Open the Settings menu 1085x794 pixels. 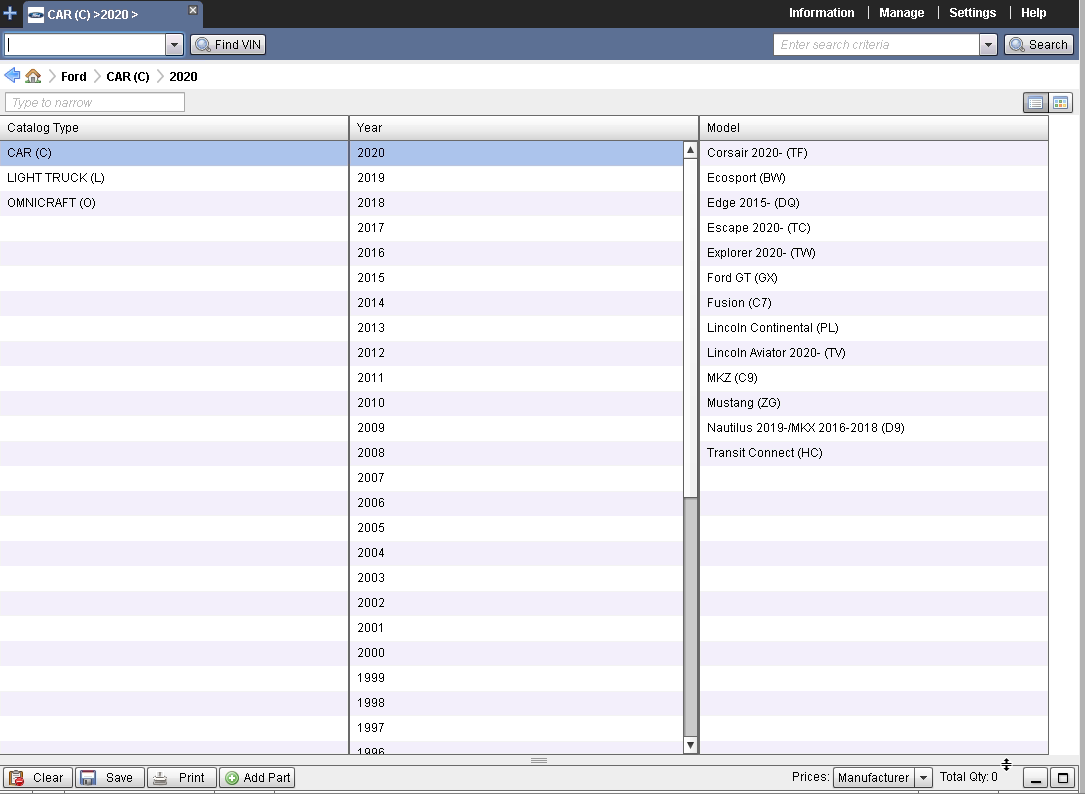tap(972, 13)
